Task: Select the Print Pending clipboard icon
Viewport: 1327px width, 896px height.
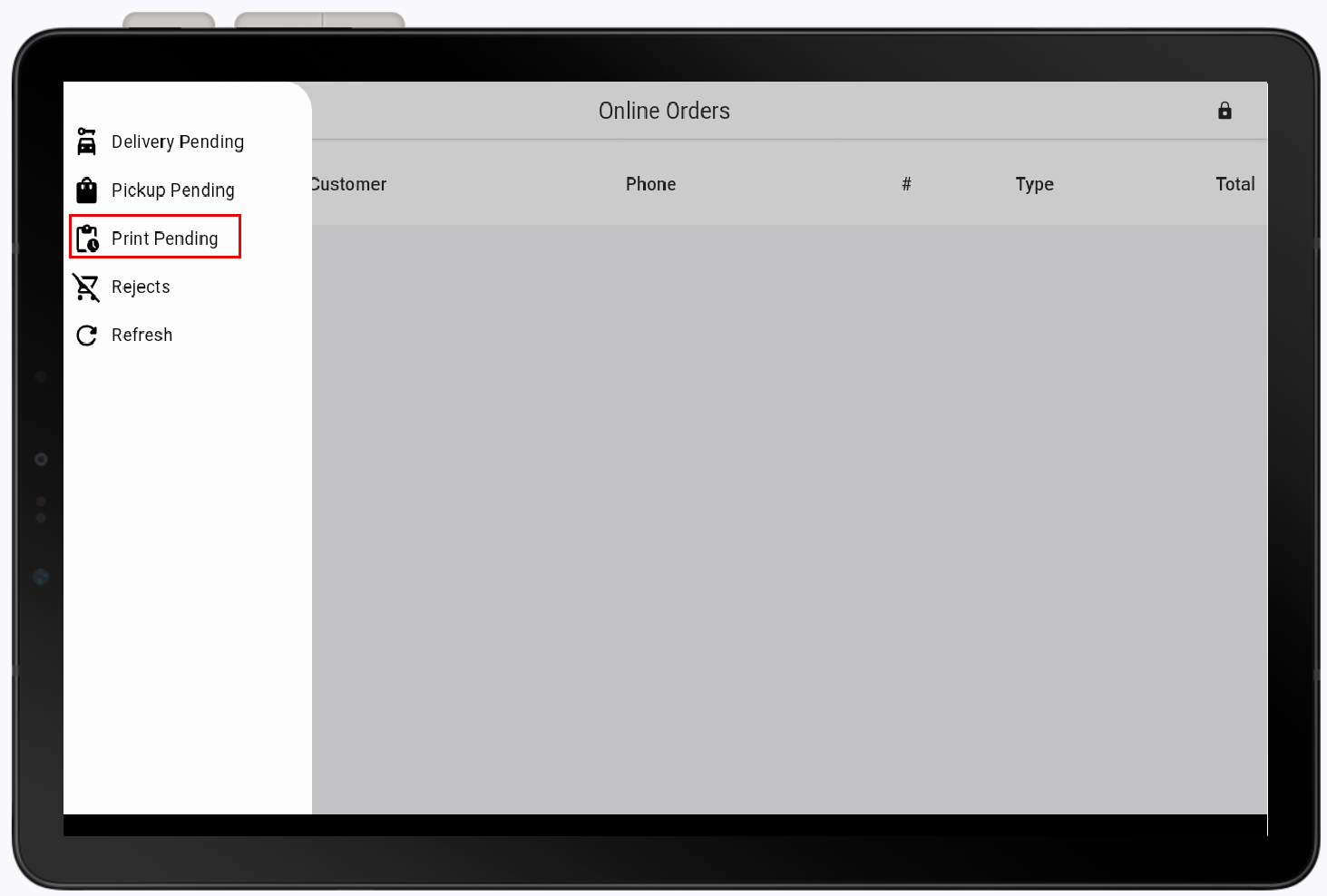Action: pyautogui.click(x=87, y=238)
